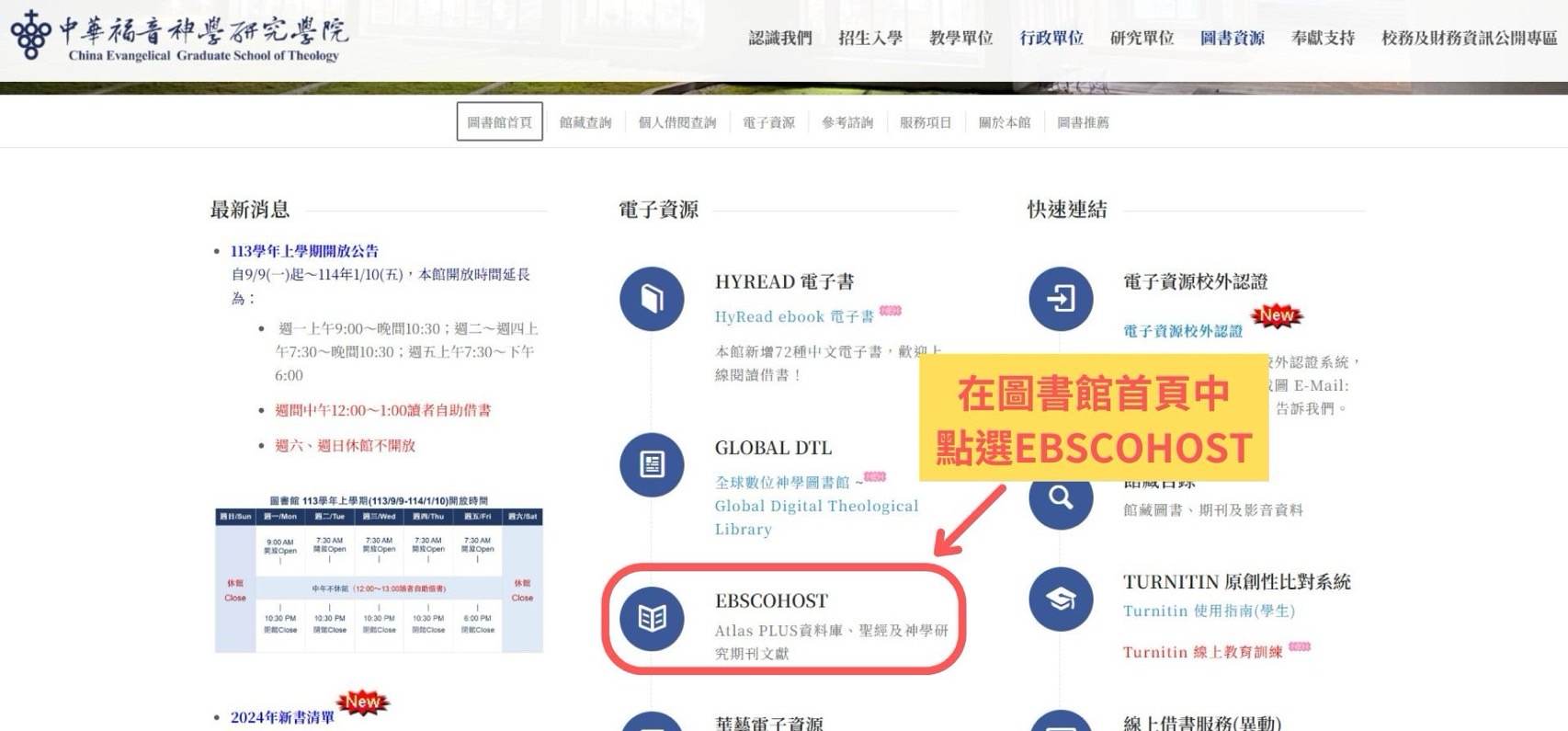Open the GLOBAL DTL round document icon

[652, 464]
